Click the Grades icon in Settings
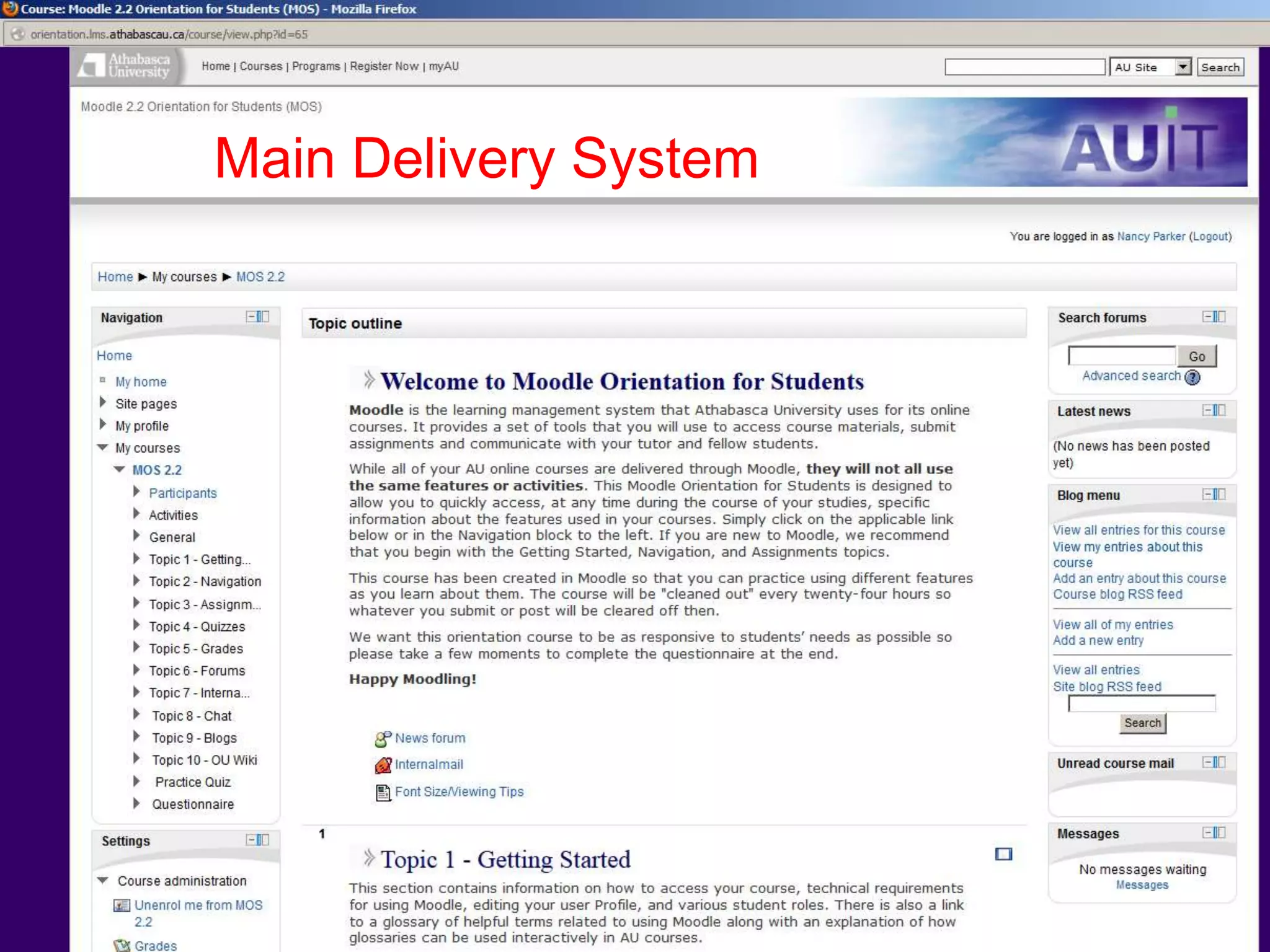The image size is (1270, 952). tap(122, 945)
